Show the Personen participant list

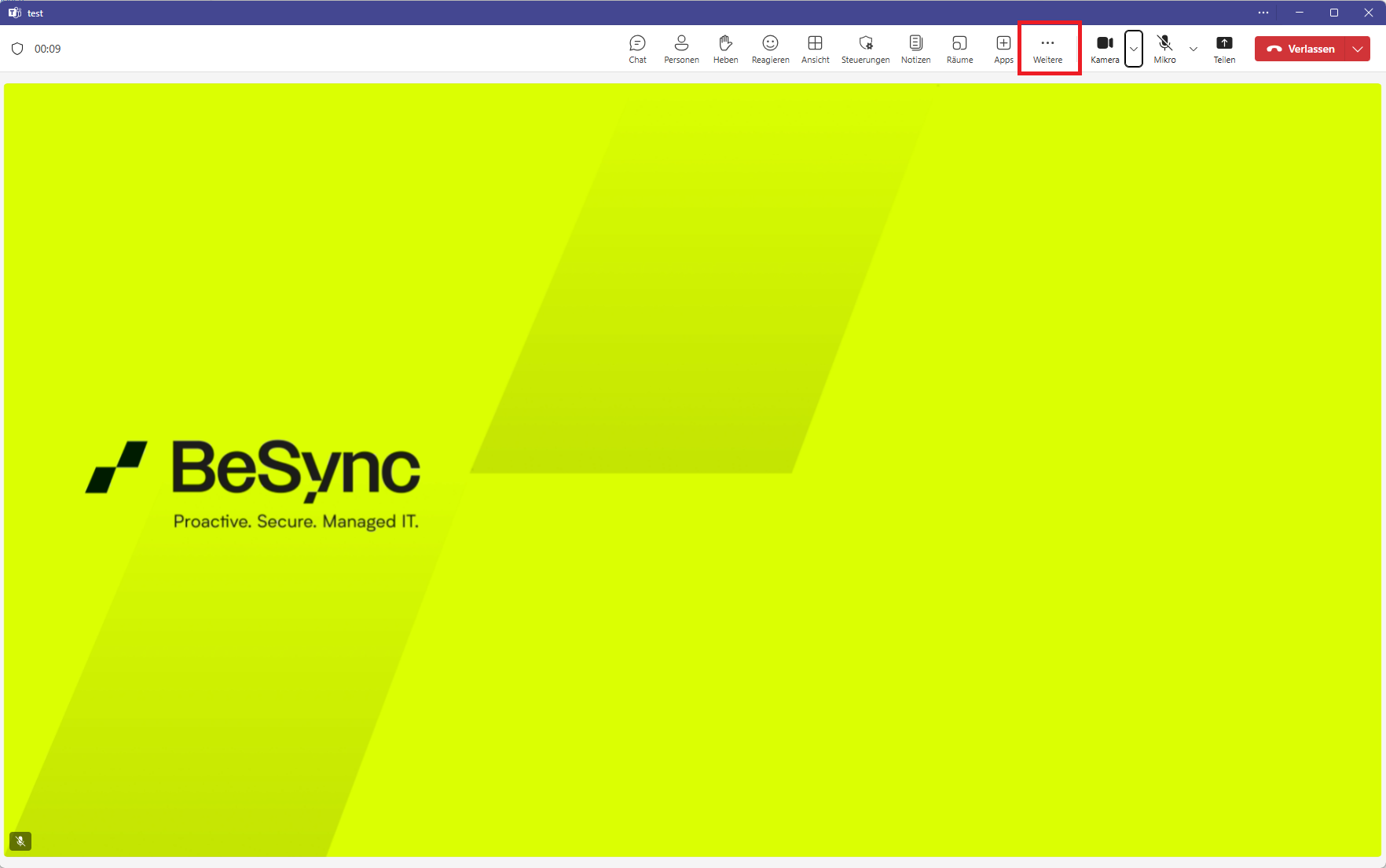pos(681,48)
